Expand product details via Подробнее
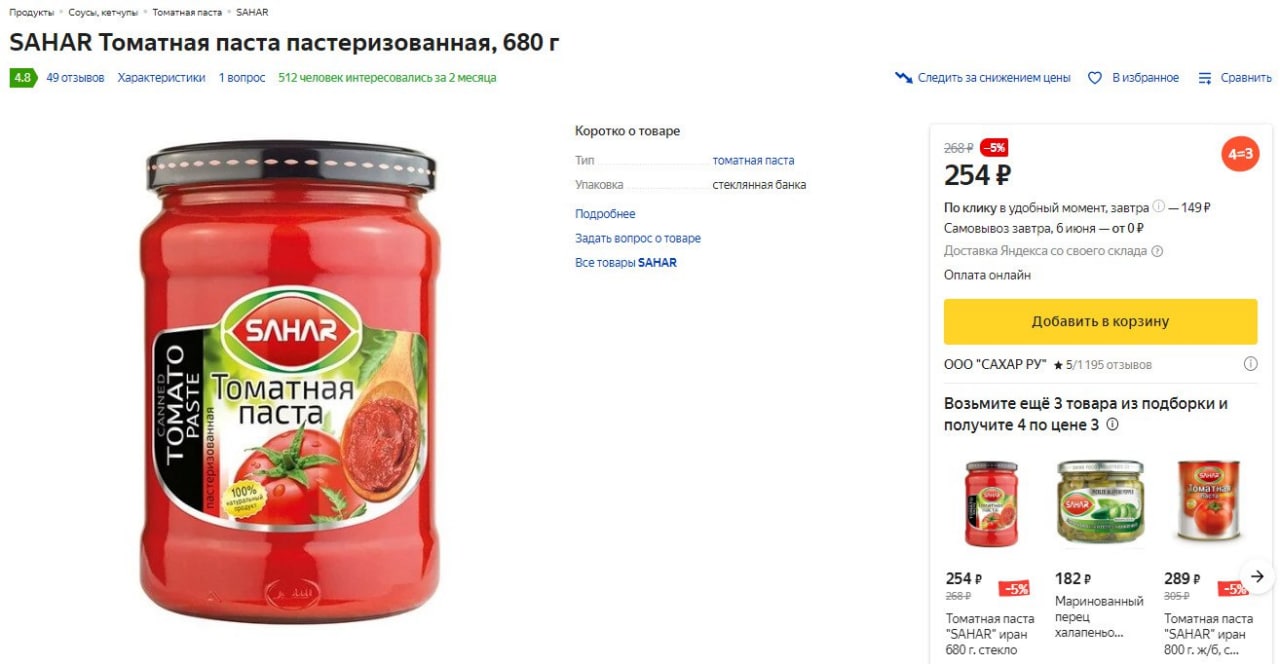The width and height of the screenshot is (1280, 664). pyautogui.click(x=605, y=214)
